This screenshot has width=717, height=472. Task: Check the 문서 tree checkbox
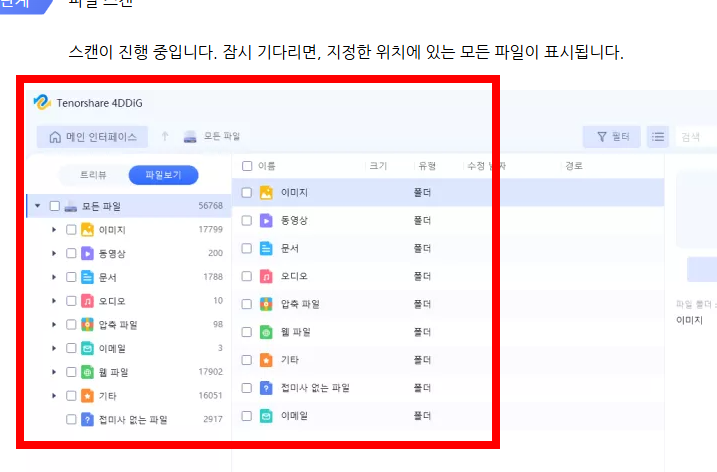[71, 277]
